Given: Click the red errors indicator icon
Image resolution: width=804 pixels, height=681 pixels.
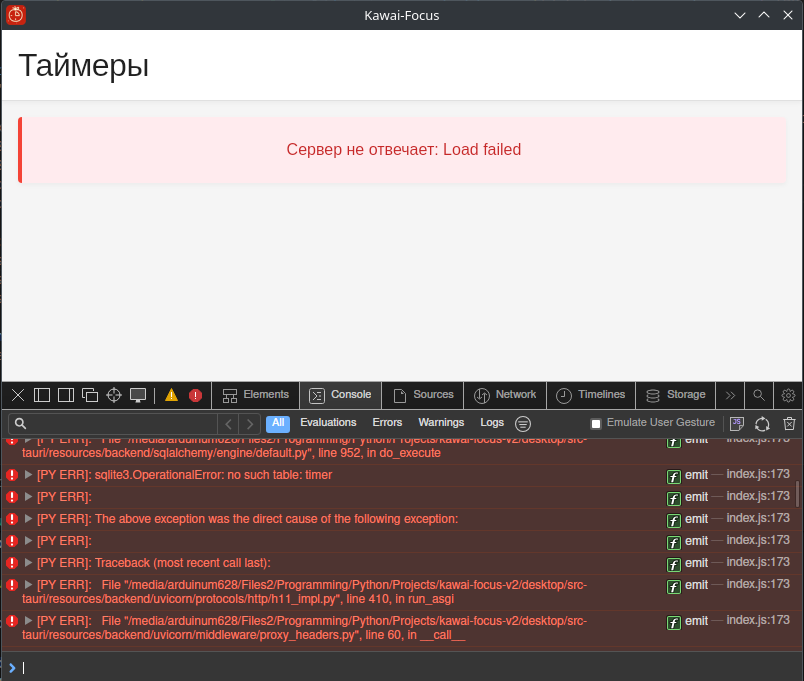Looking at the screenshot, I should [x=195, y=395].
